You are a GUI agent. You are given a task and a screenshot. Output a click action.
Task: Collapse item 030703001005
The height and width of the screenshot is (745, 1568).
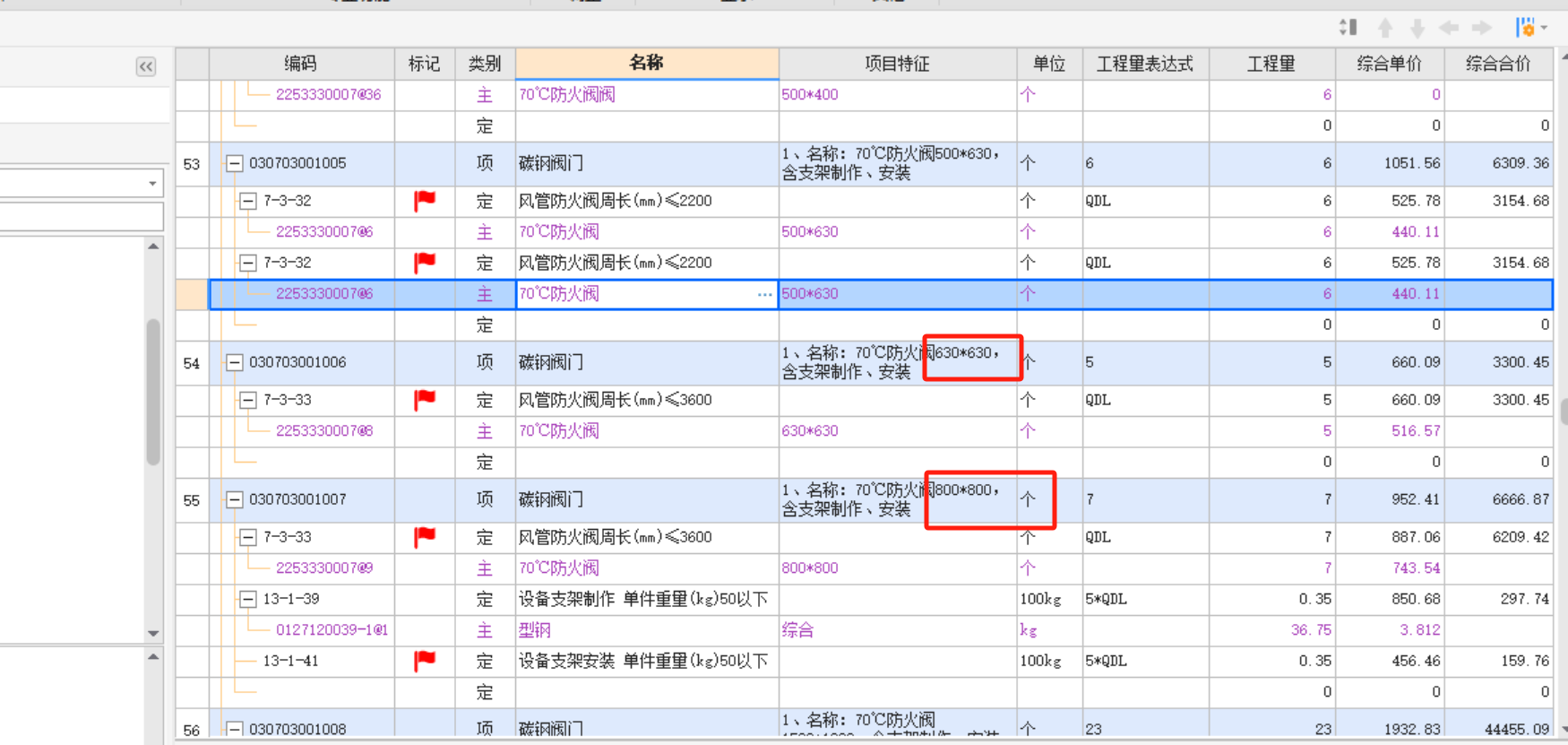pos(235,163)
